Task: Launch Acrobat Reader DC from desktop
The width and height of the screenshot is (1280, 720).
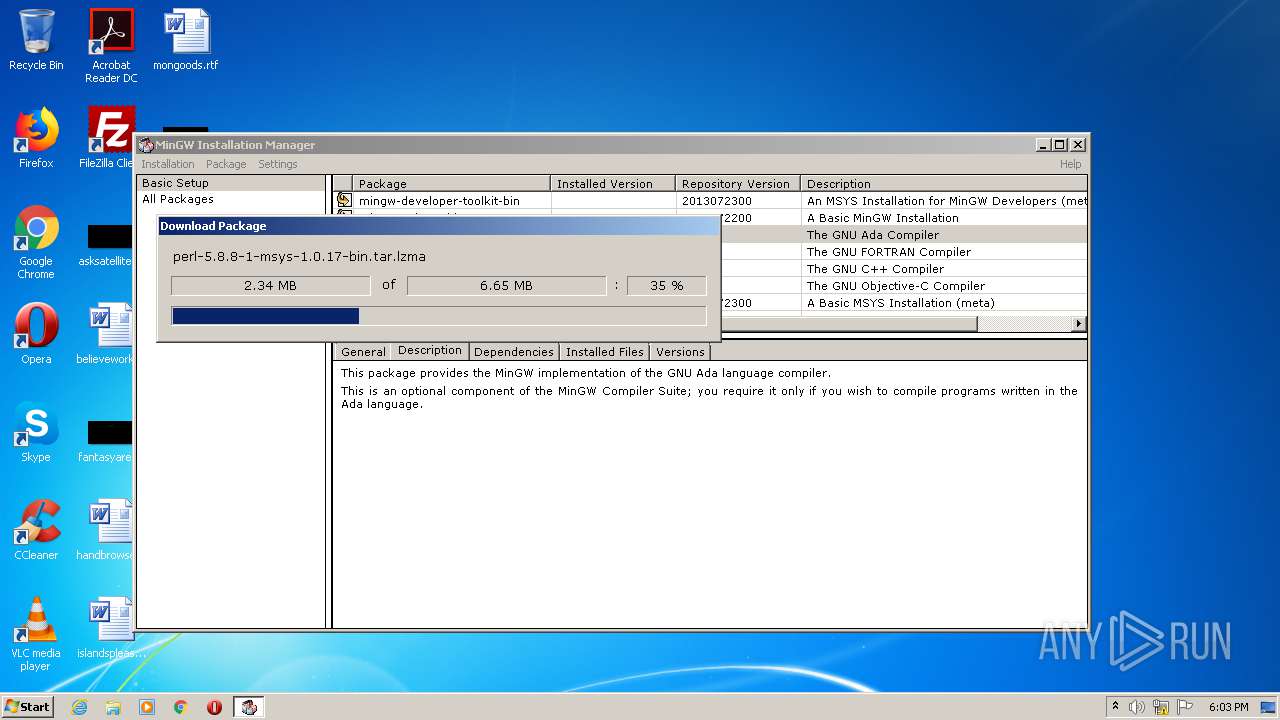Action: 111,46
